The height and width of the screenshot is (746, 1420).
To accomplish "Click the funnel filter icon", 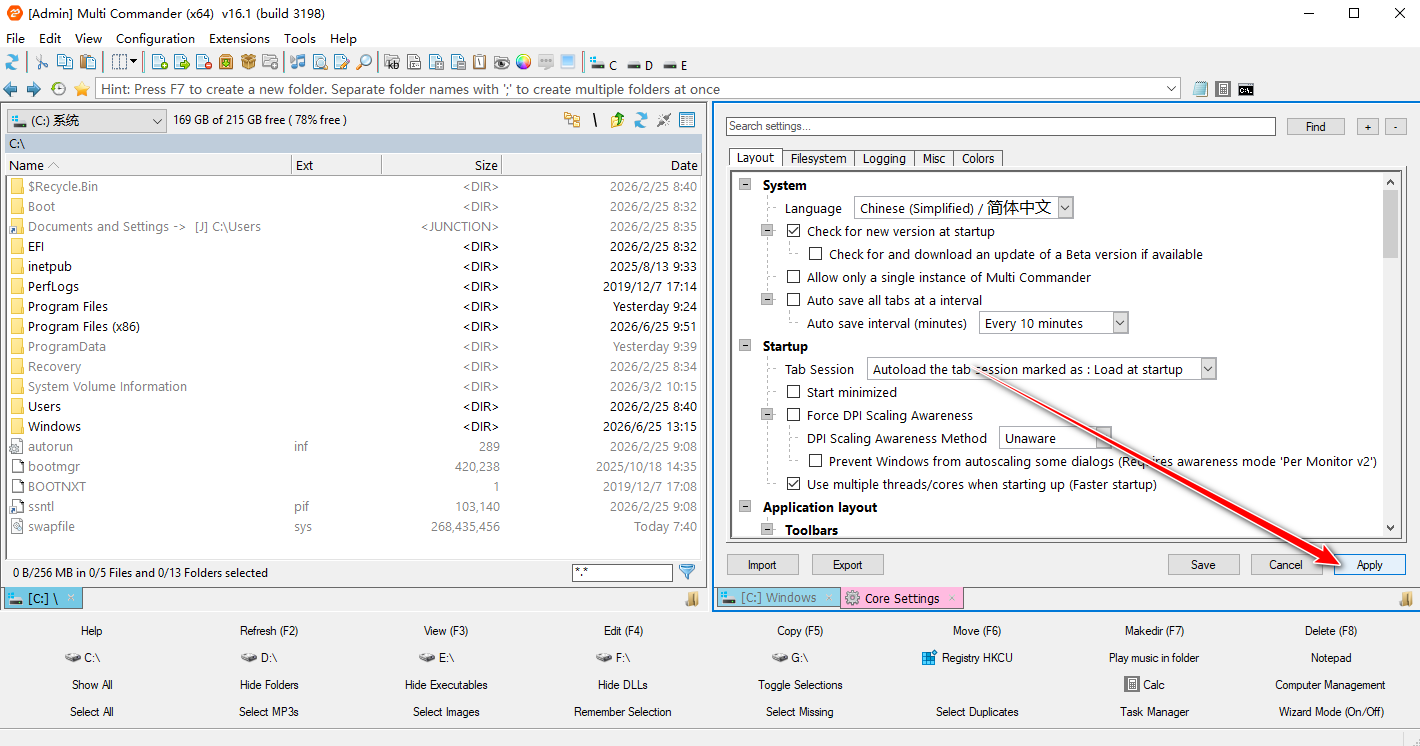I will click(687, 572).
